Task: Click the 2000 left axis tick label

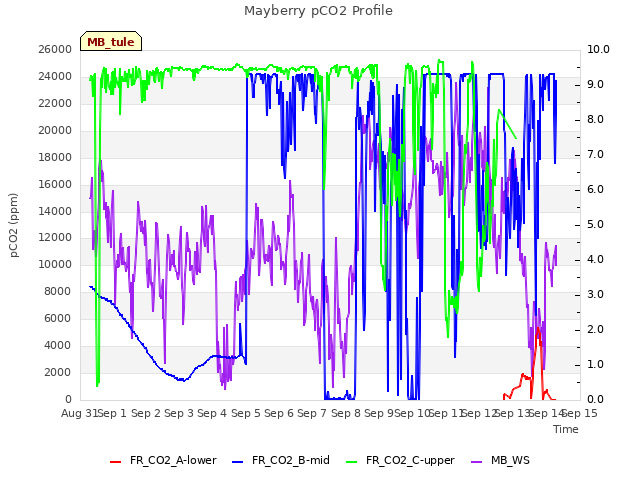Action: tap(58, 372)
